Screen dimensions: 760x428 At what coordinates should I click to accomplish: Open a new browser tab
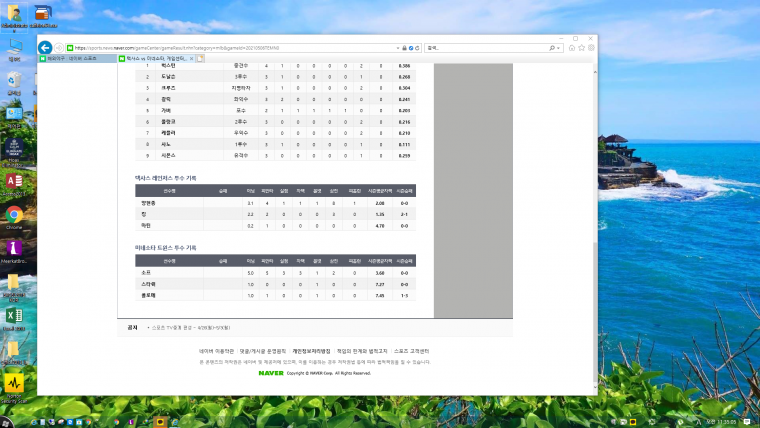coord(200,58)
